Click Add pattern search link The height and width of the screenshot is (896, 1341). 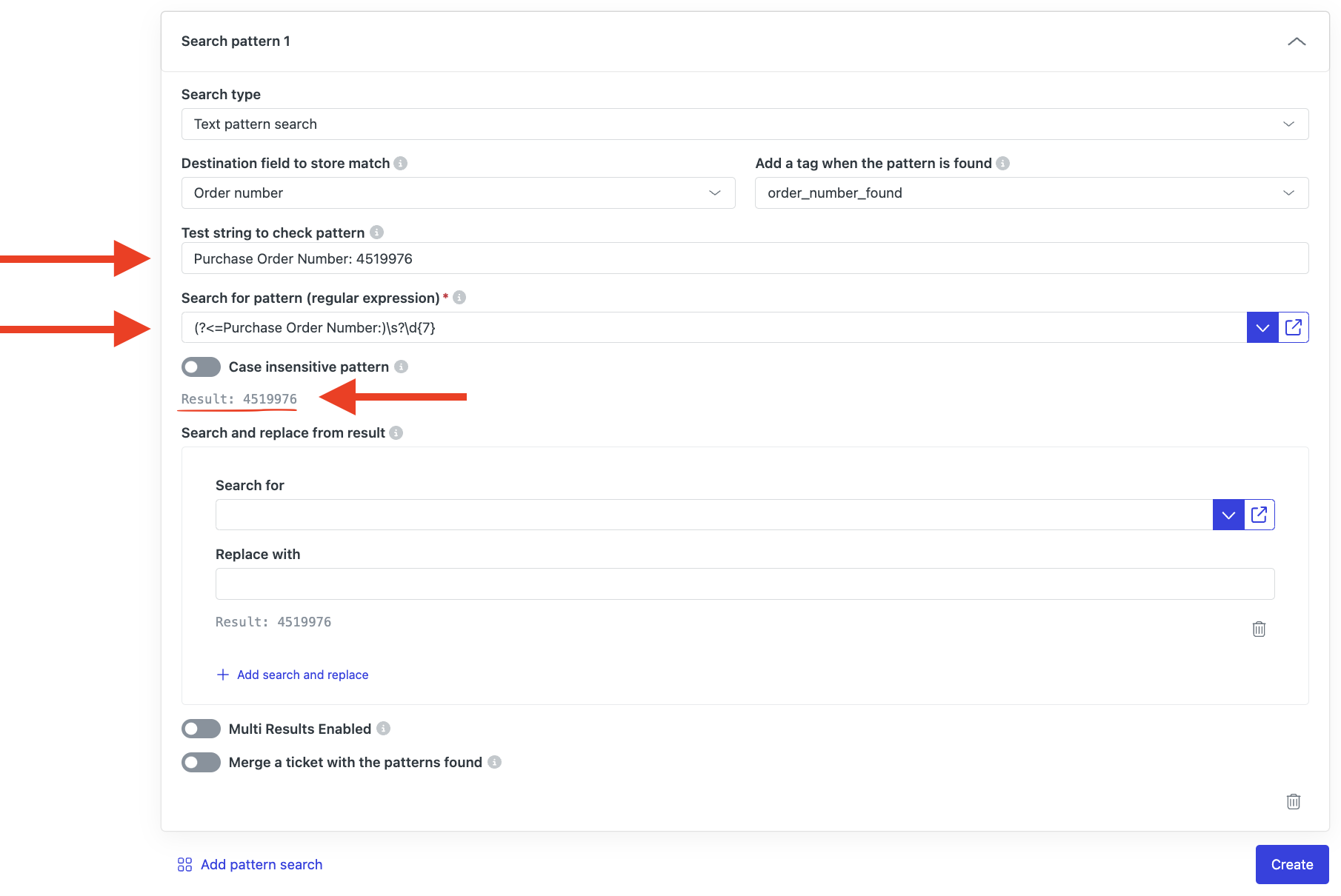[250, 864]
